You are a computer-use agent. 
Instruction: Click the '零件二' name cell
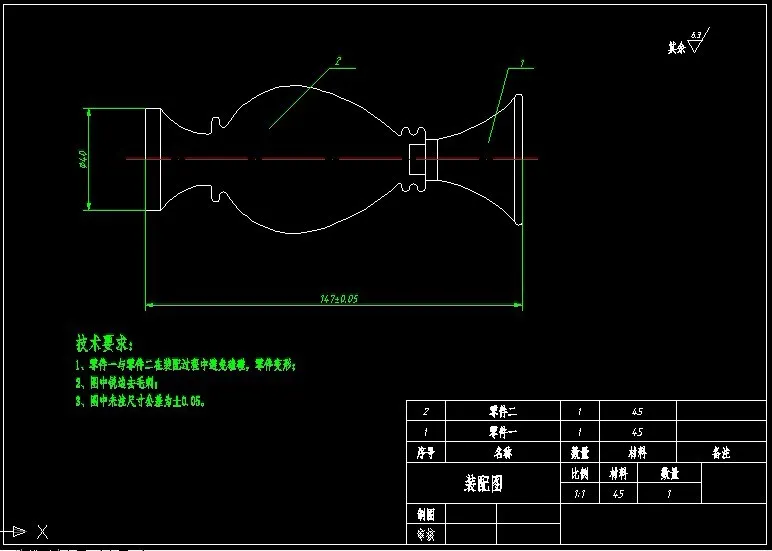click(503, 411)
